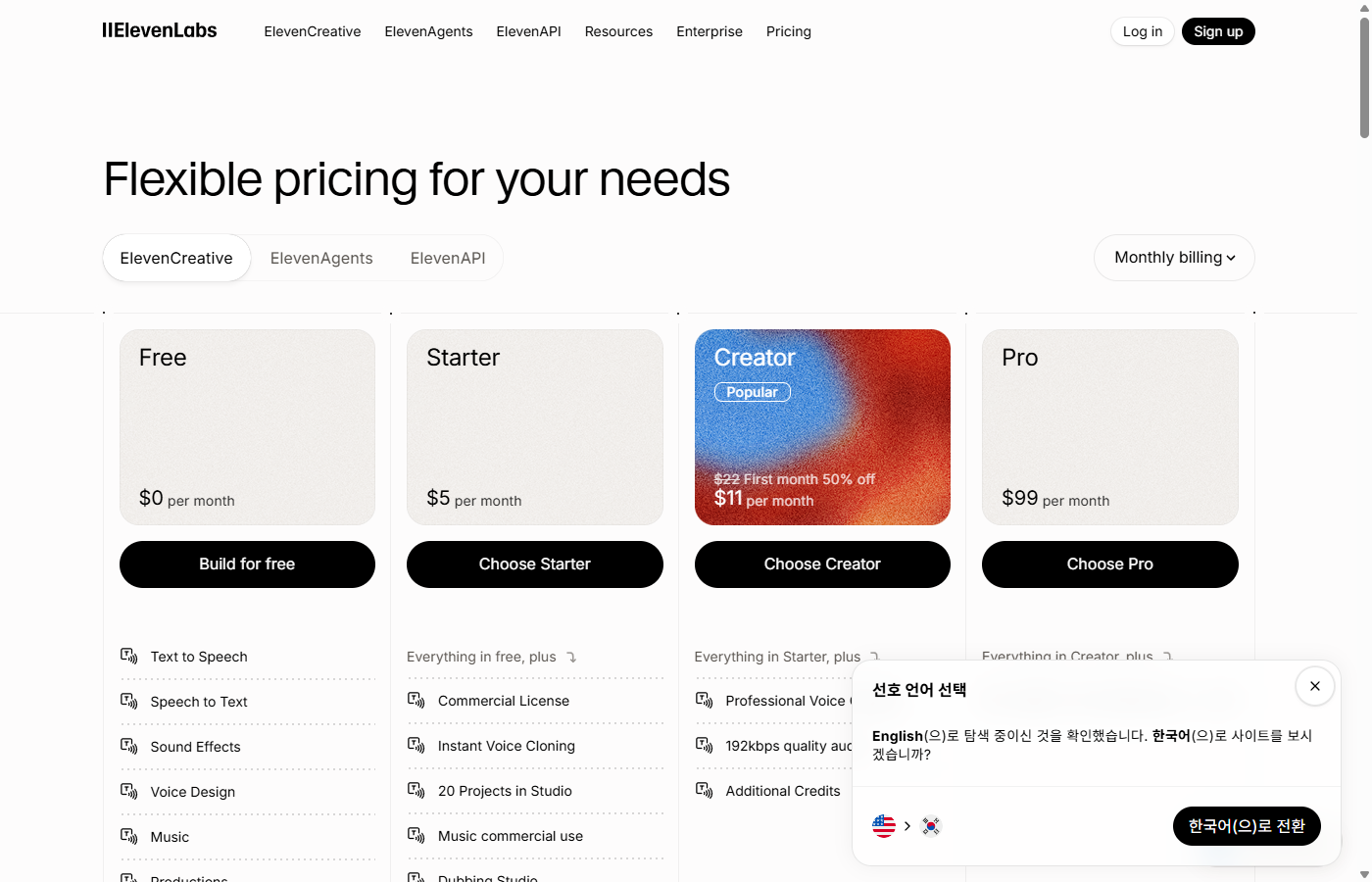Screen dimensions: 1372x882
Task: Switch to the ElevenAPI pricing tab
Action: (448, 258)
